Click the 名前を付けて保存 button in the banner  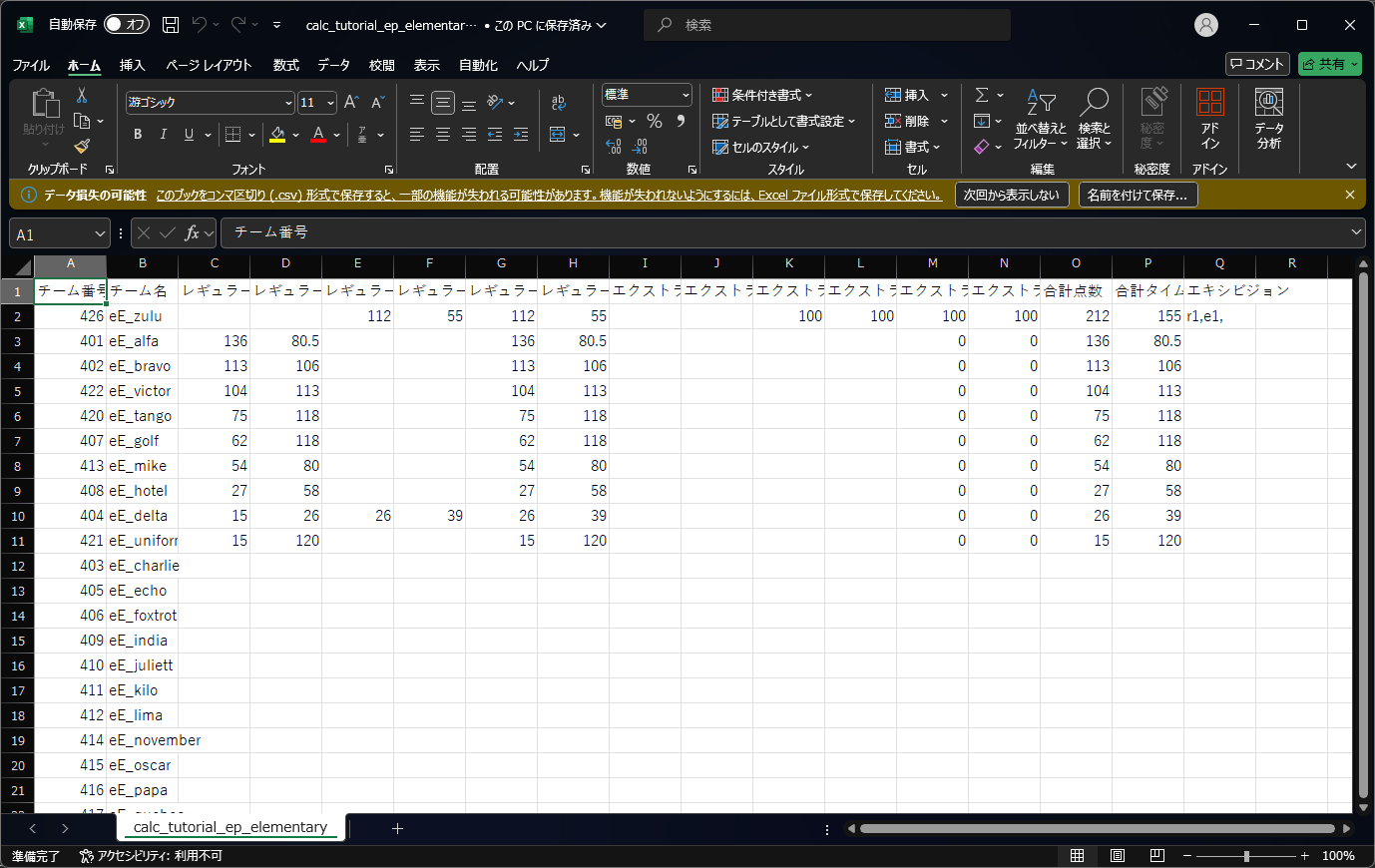click(x=1139, y=195)
